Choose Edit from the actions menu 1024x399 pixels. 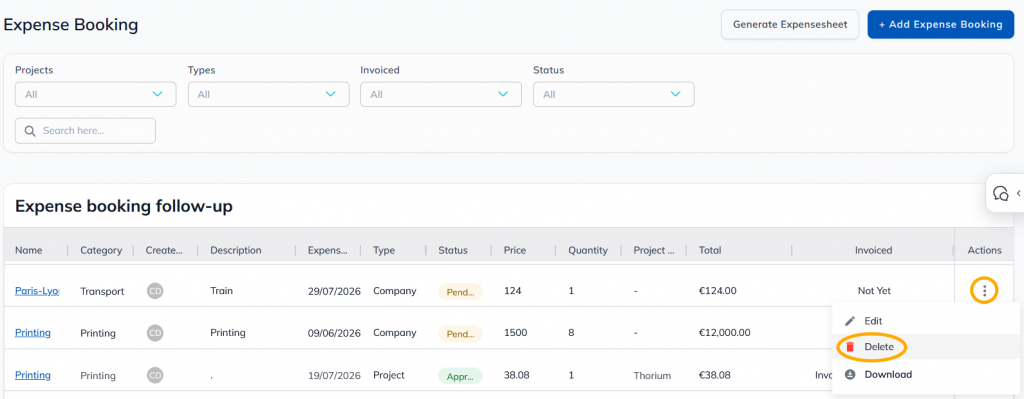[x=872, y=321]
